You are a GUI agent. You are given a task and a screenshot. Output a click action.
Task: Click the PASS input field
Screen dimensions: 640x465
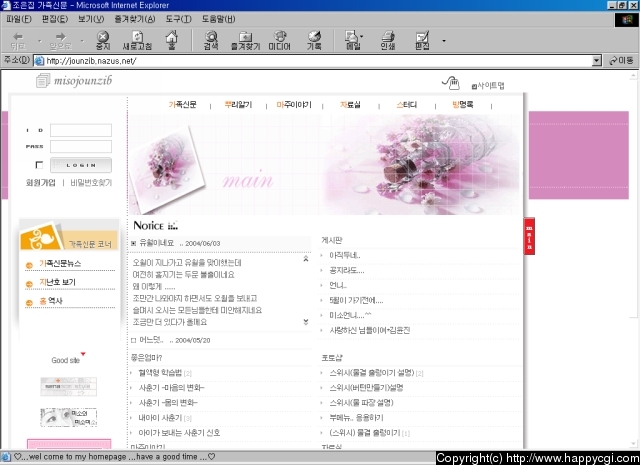pos(81,146)
